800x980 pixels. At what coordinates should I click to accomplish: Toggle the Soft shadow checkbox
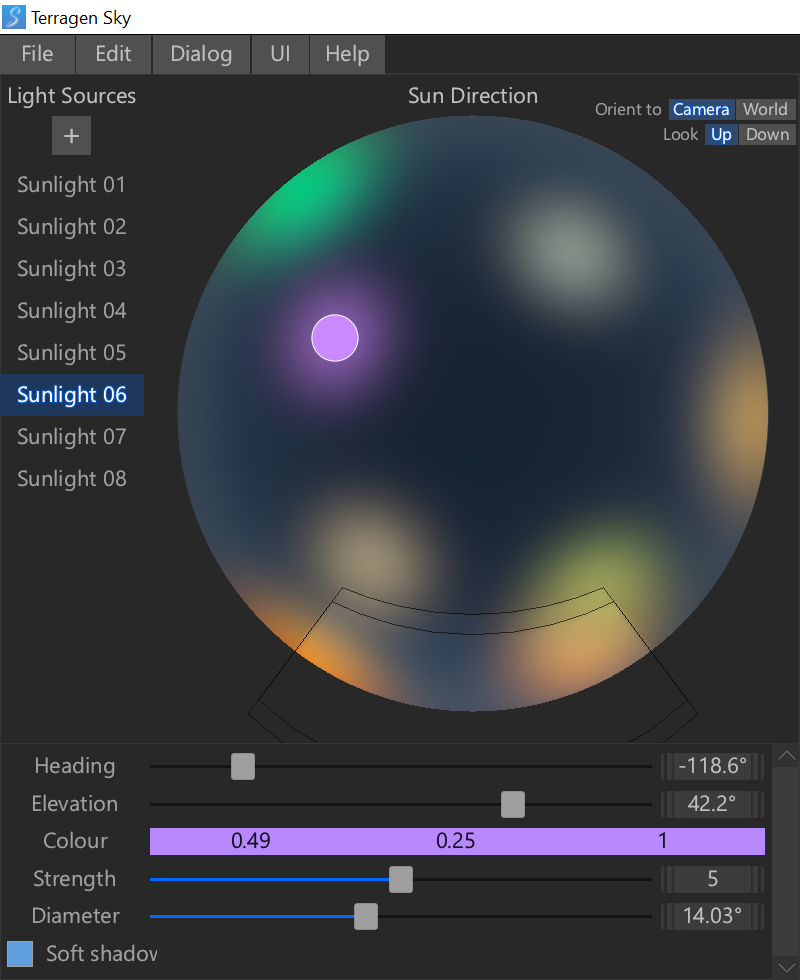20,953
